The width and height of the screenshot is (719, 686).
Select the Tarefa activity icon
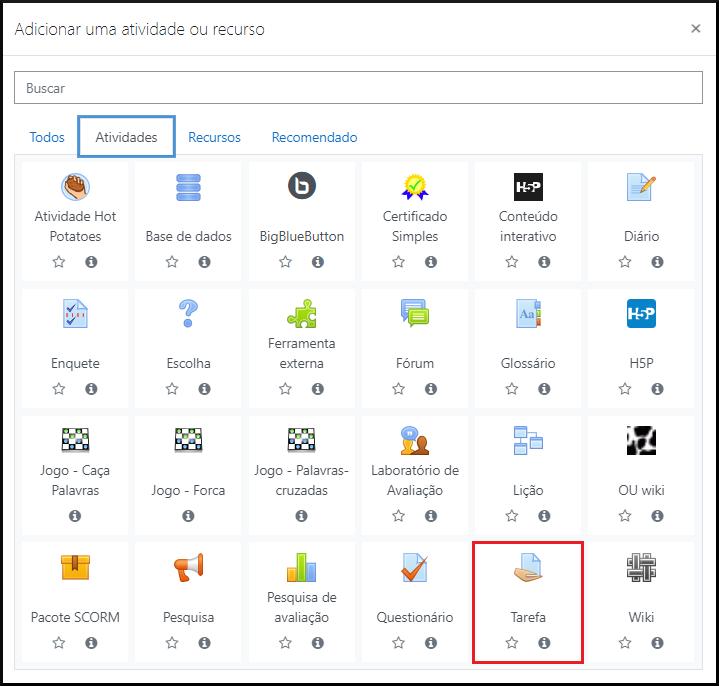(x=527, y=569)
